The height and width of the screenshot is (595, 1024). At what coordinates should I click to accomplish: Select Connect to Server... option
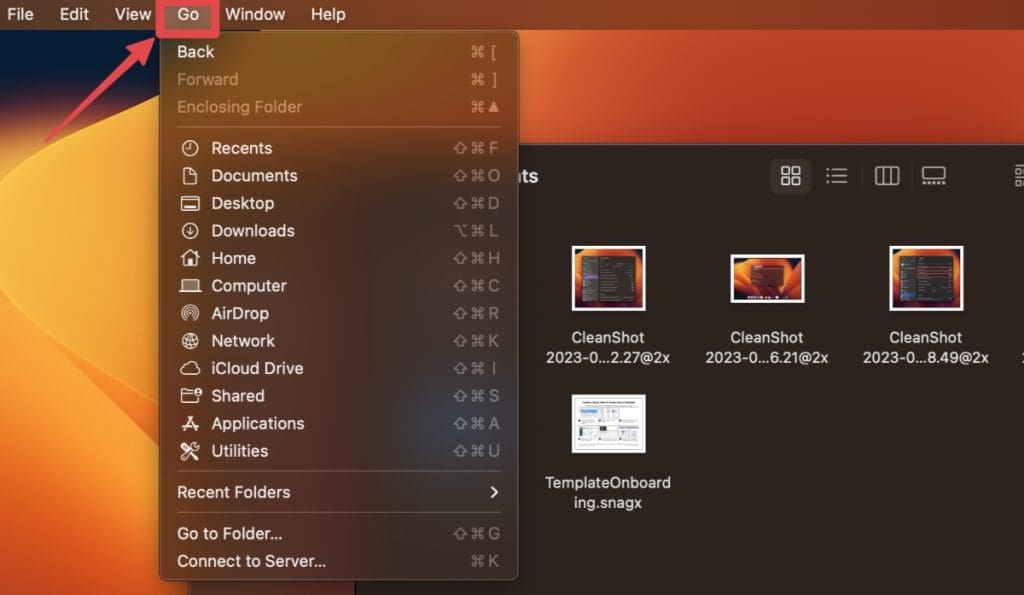tap(251, 561)
